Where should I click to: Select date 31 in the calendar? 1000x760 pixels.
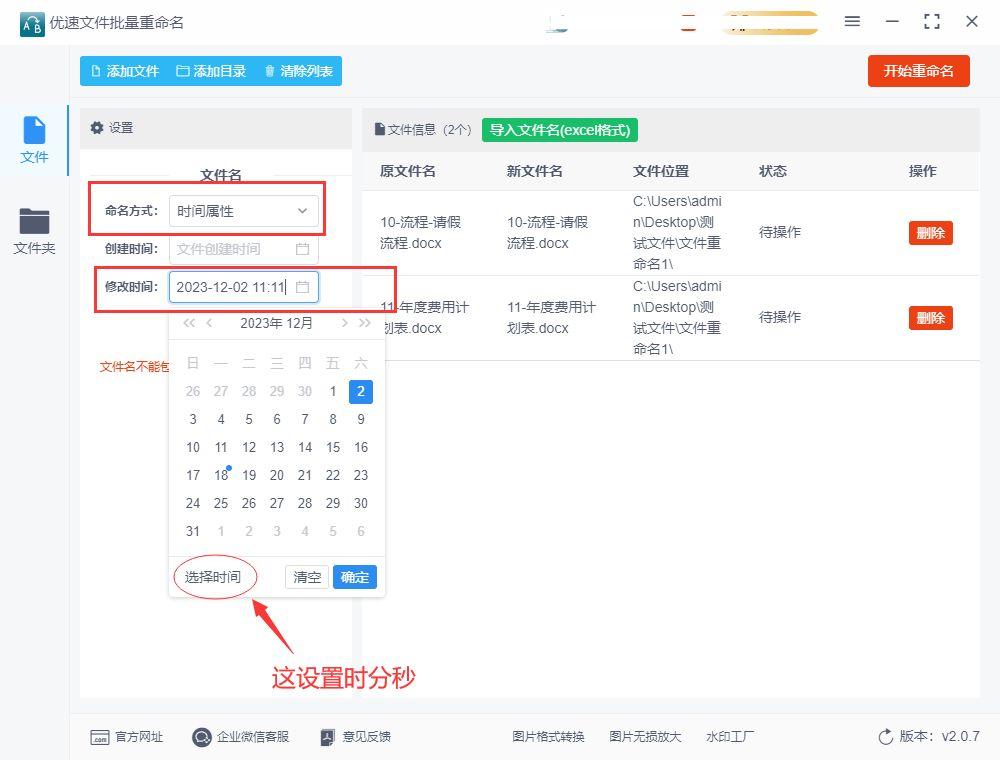193,531
